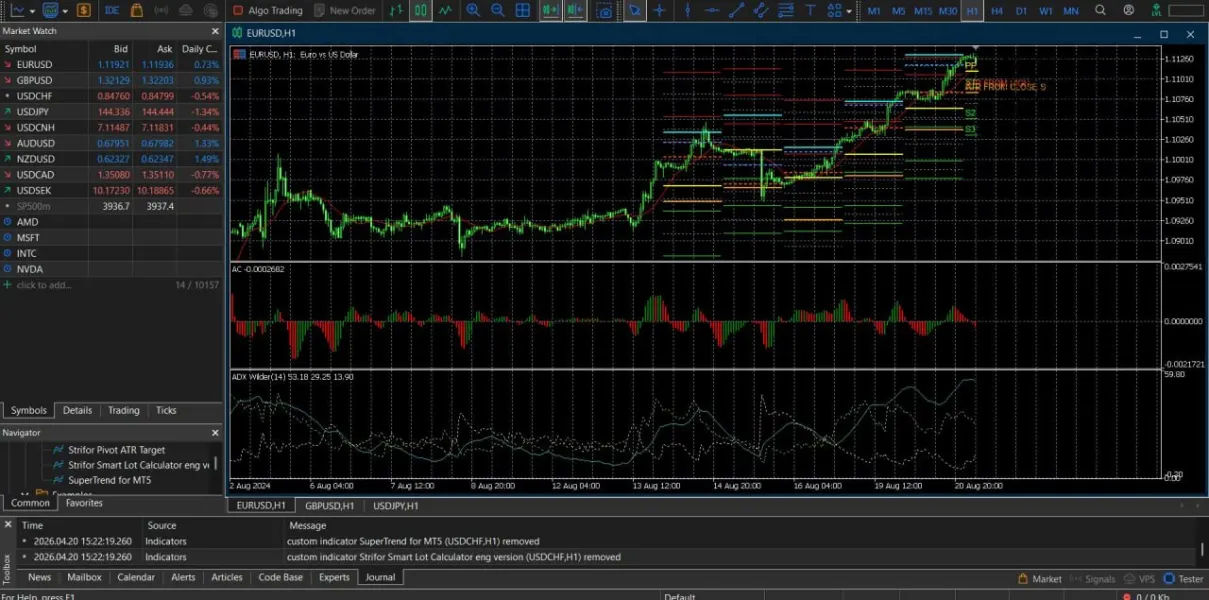This screenshot has width=1209, height=600.
Task: Select the crosshair tool
Action: [659, 10]
